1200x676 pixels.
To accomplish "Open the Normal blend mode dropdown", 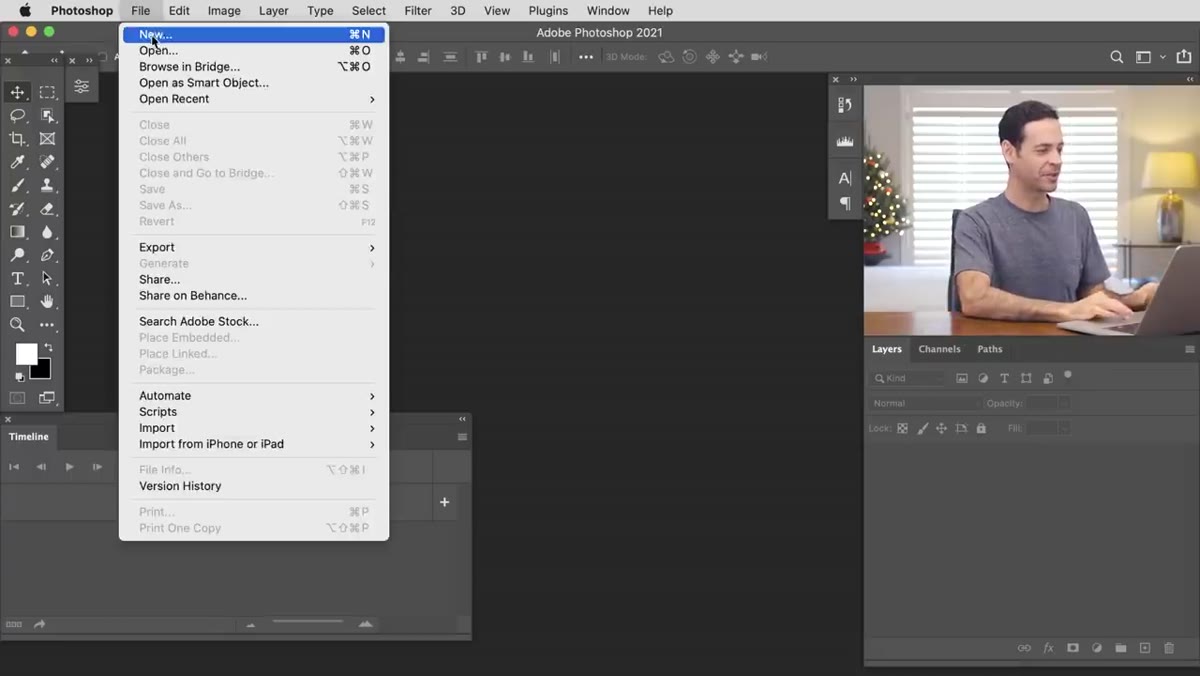I will (925, 403).
